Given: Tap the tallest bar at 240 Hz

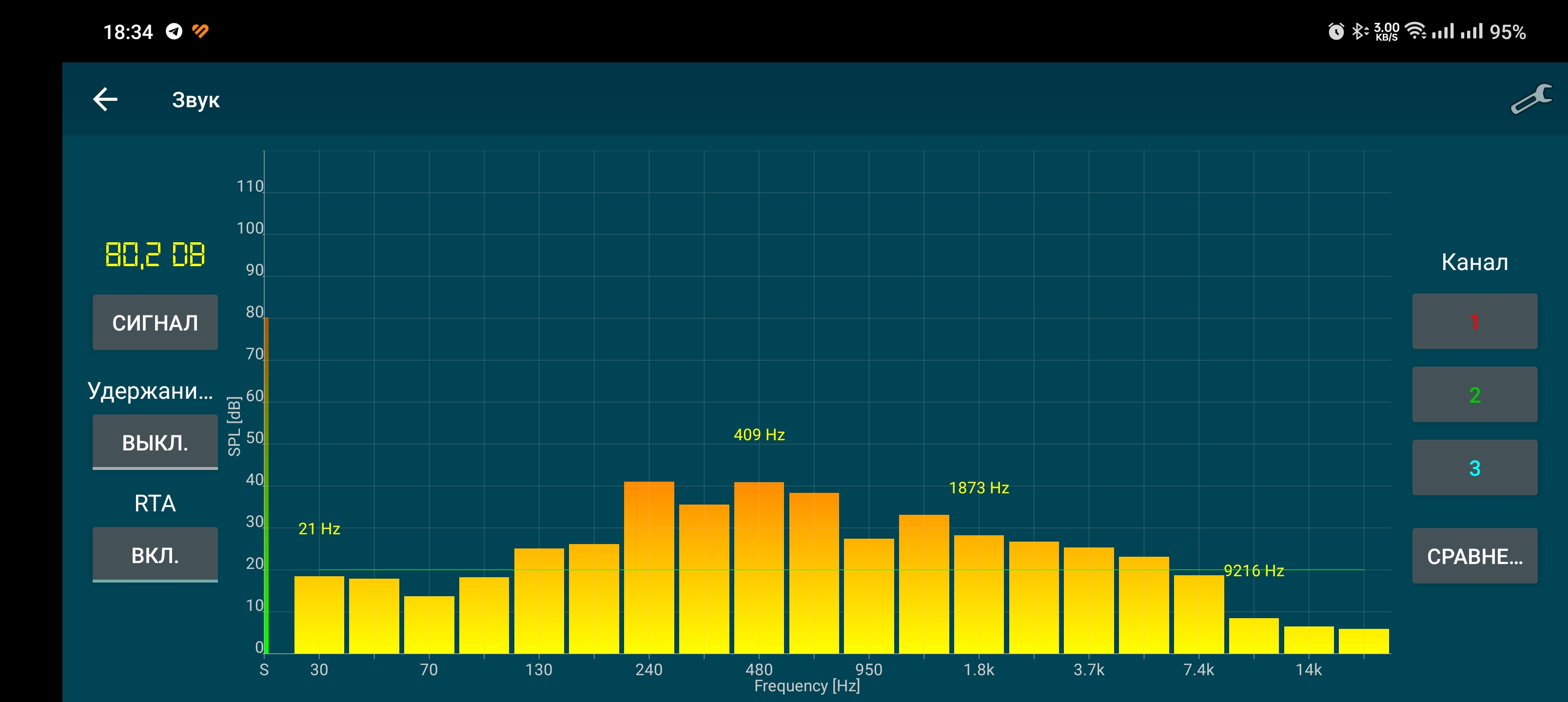Looking at the screenshot, I should tap(649, 566).
